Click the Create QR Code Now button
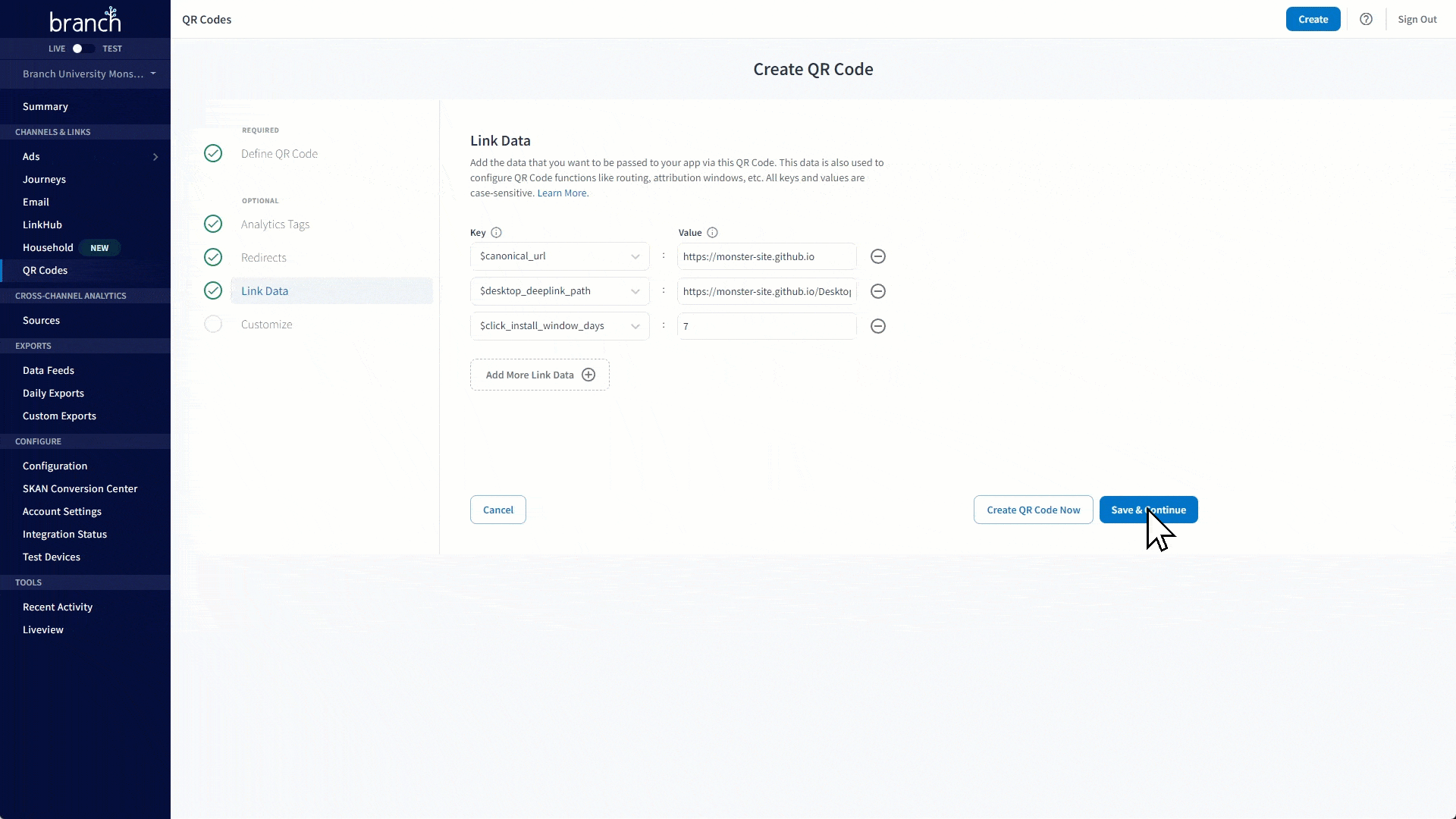This screenshot has width=1456, height=819. (1034, 510)
